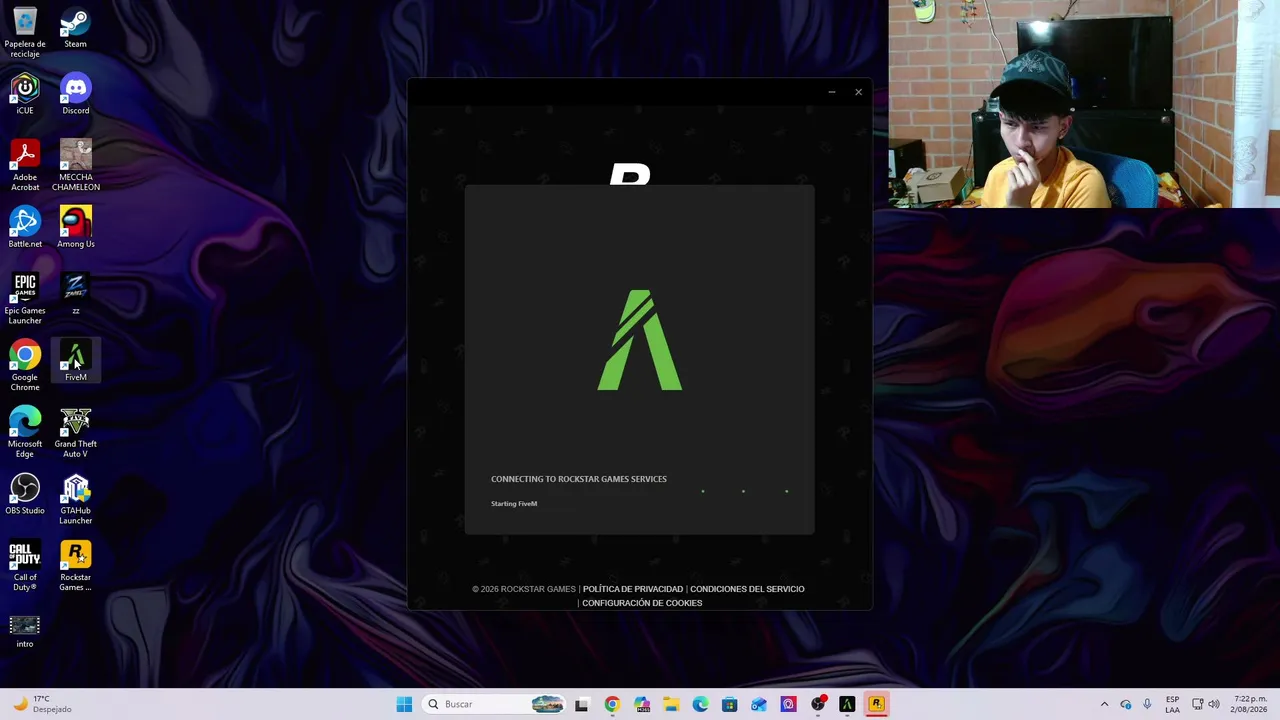Select the GTAHub Launcher desktop icon

pos(75,500)
